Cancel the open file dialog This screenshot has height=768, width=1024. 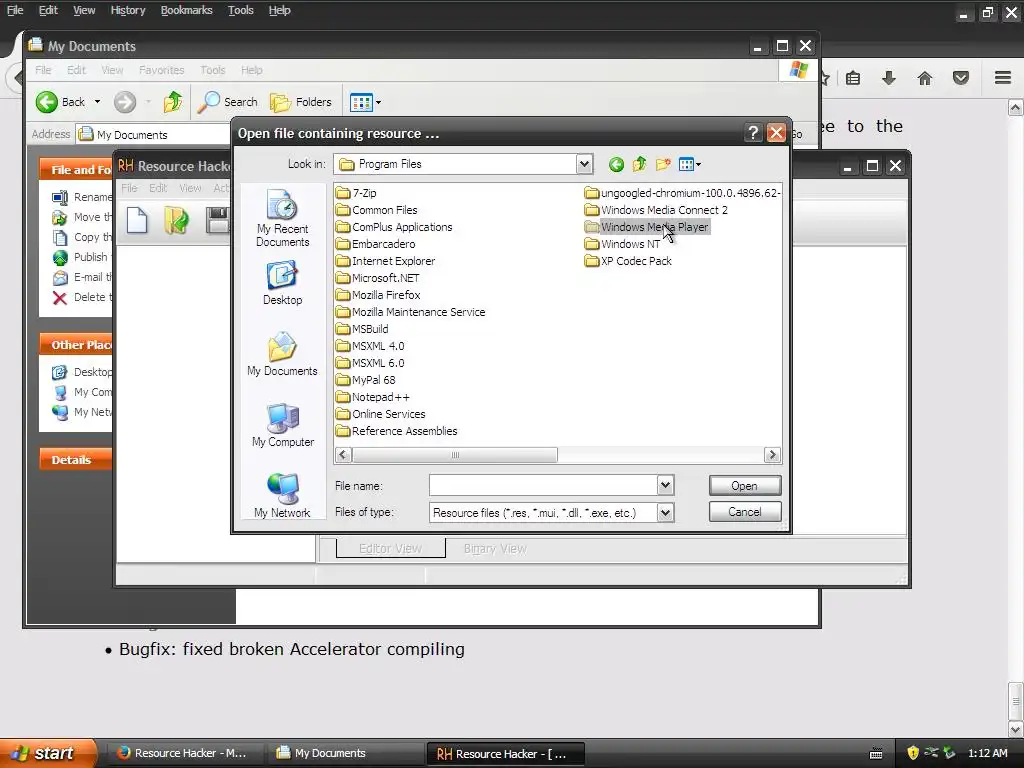tap(744, 512)
